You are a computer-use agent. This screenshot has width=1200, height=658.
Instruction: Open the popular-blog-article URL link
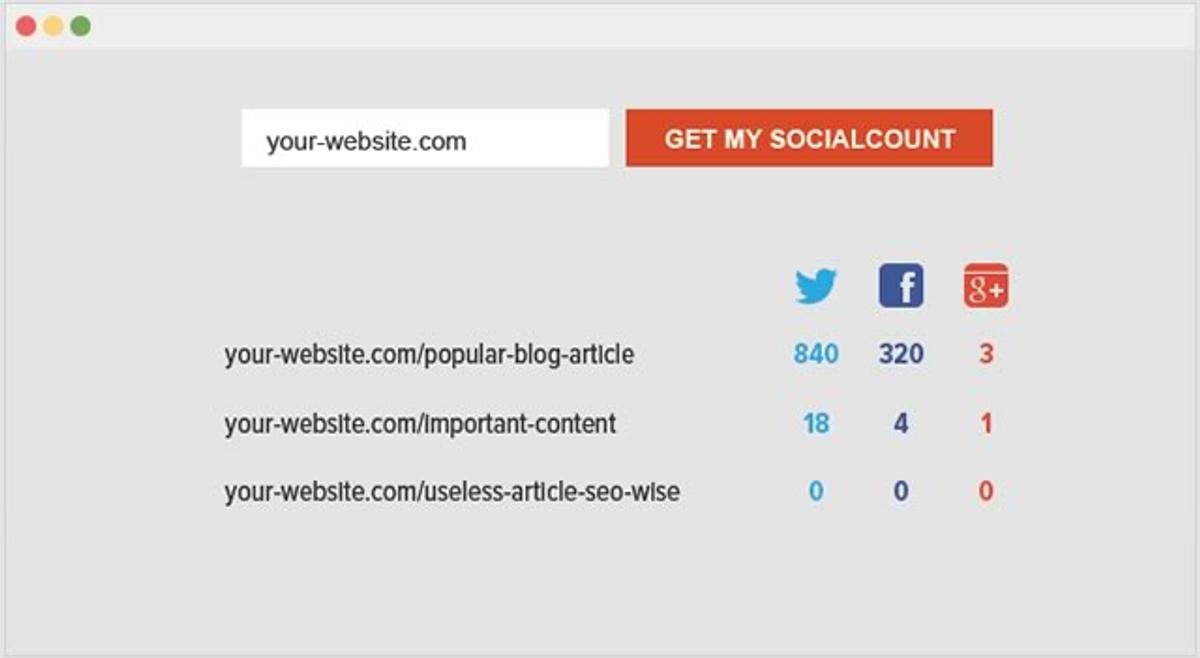429,354
